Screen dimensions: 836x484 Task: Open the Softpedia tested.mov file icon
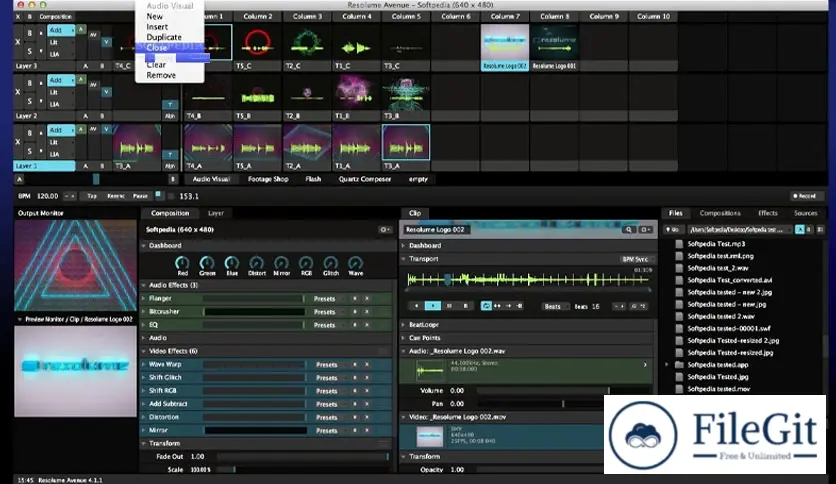point(679,389)
